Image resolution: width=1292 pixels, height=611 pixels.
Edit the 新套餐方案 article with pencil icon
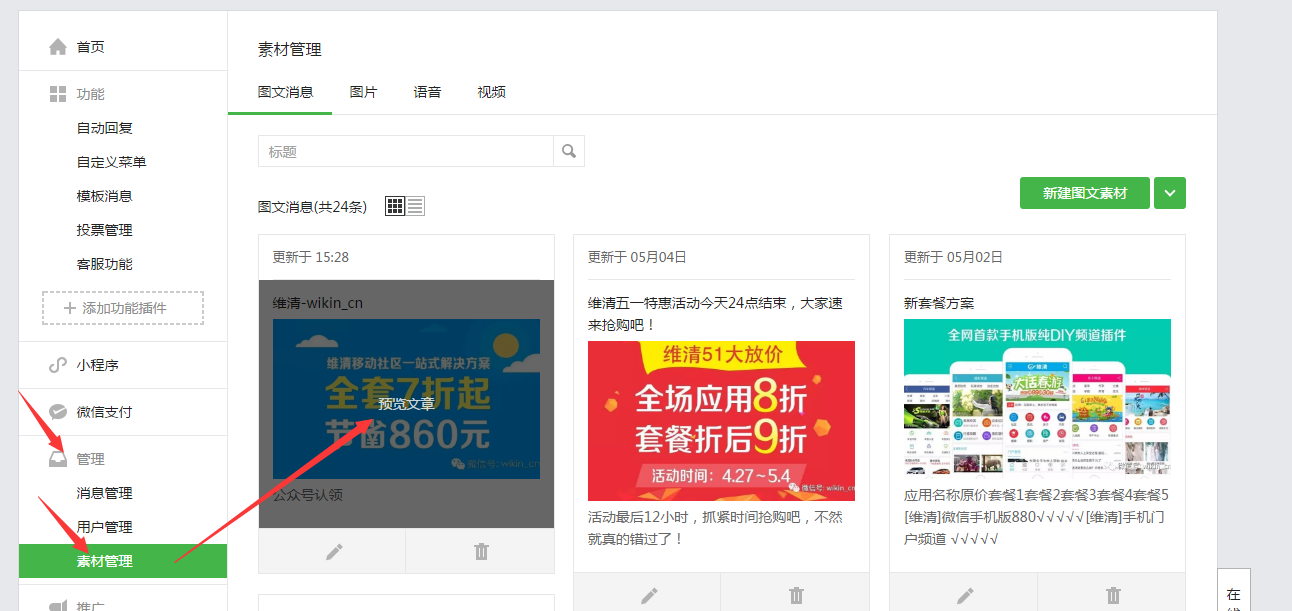pos(964,595)
